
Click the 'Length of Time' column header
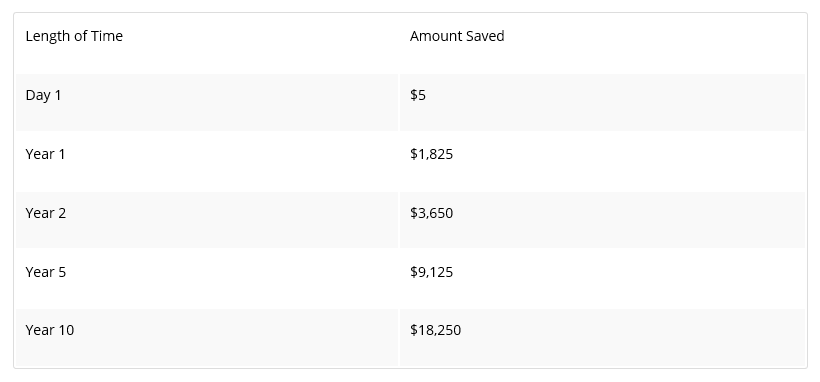point(74,36)
